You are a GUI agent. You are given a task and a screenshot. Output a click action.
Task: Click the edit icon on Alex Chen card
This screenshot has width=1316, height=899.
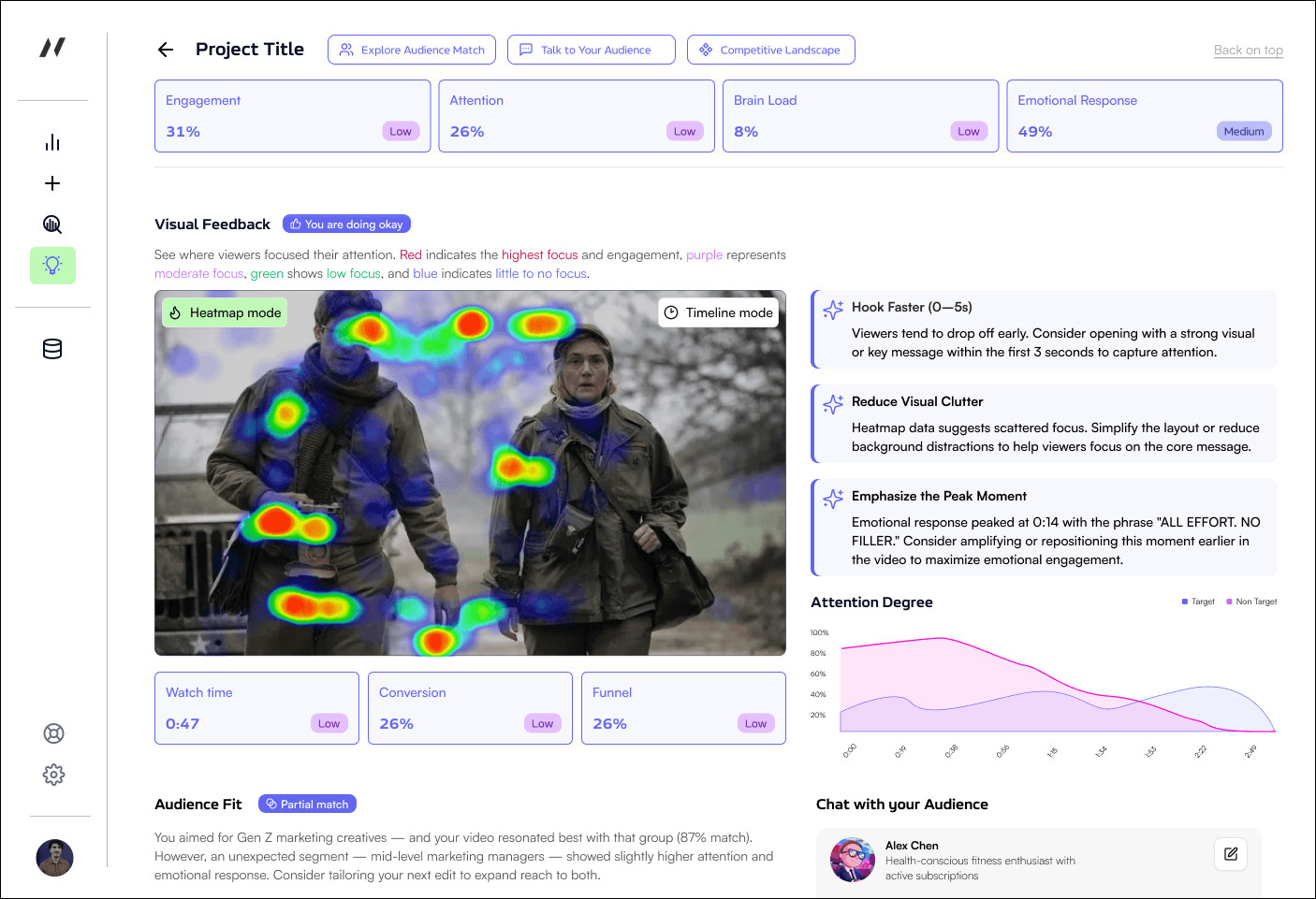[x=1231, y=854]
